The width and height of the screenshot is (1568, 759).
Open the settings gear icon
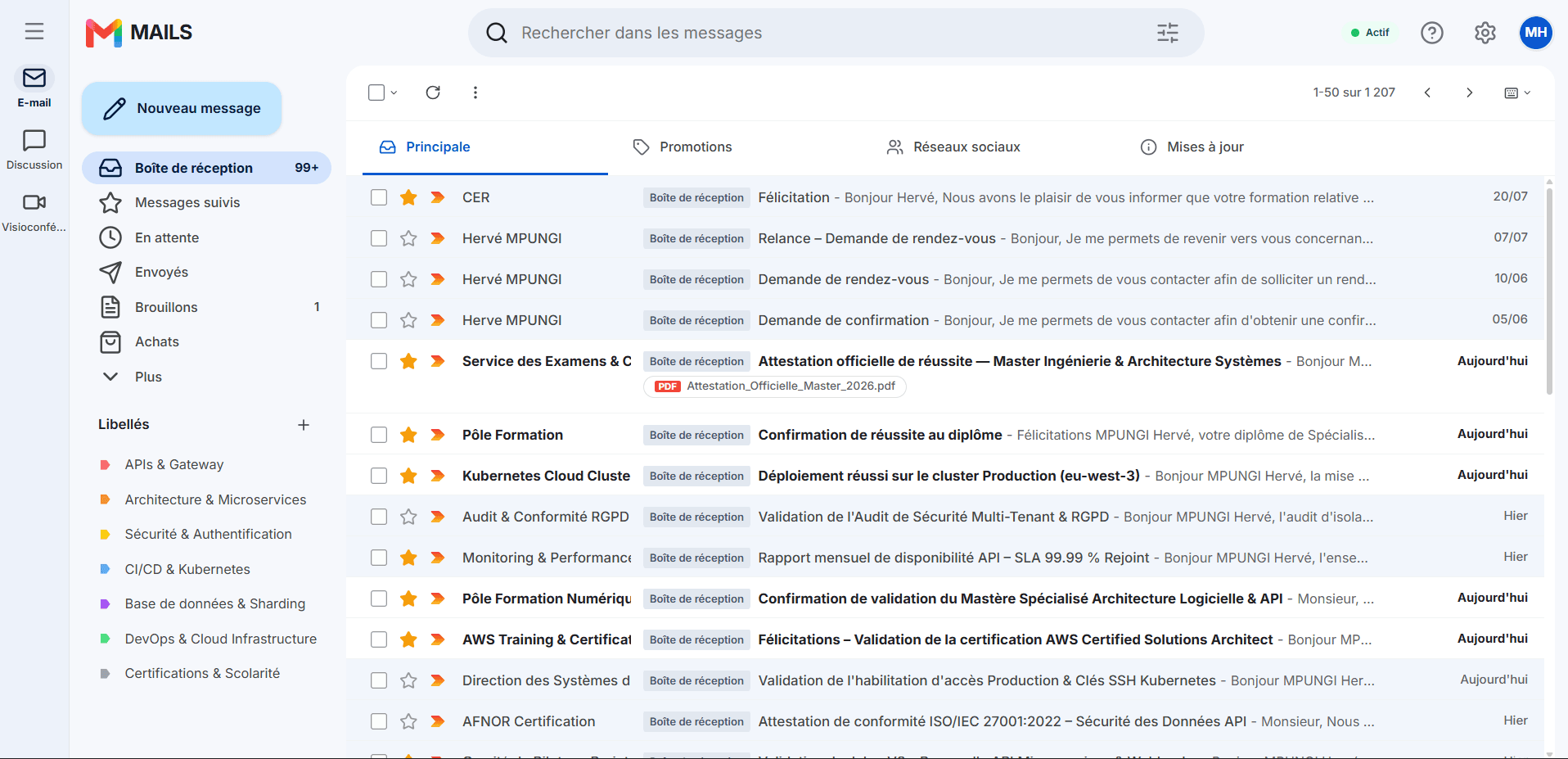coord(1485,33)
